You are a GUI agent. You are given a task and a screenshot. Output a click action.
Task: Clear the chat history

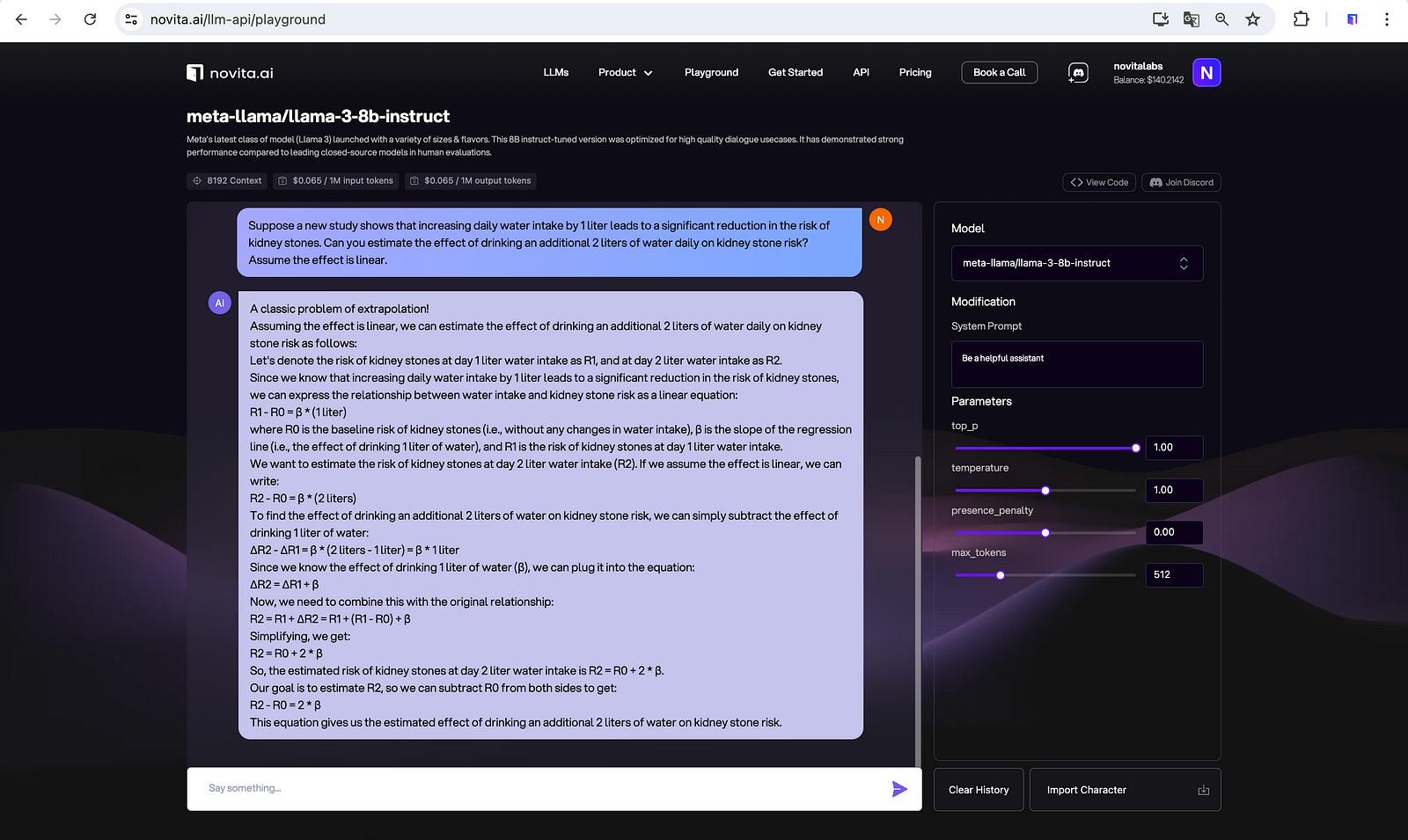(979, 790)
